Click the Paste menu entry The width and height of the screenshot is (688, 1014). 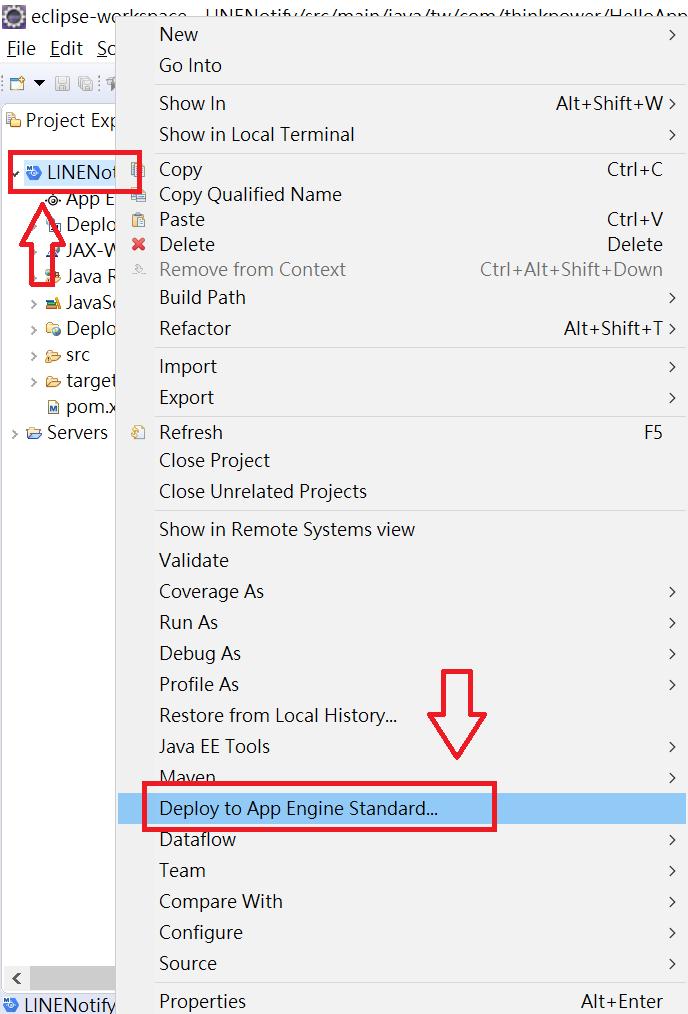[402, 220]
